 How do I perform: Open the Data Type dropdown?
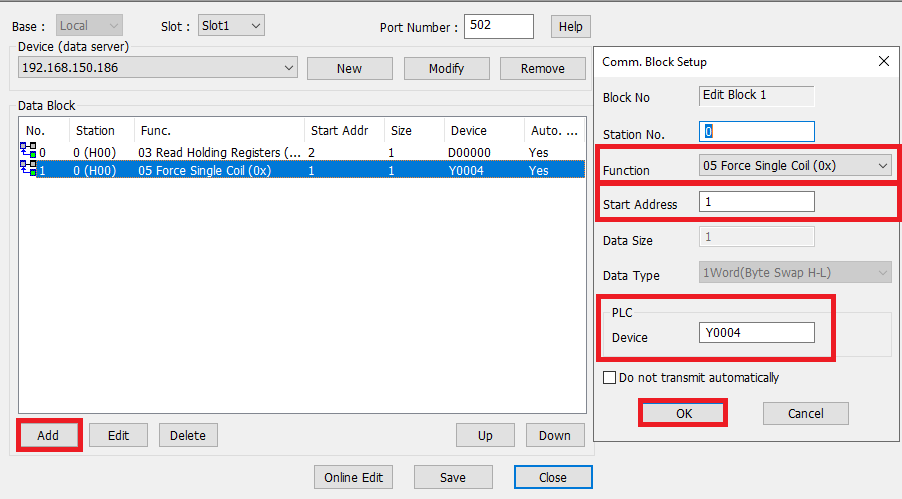click(x=795, y=273)
